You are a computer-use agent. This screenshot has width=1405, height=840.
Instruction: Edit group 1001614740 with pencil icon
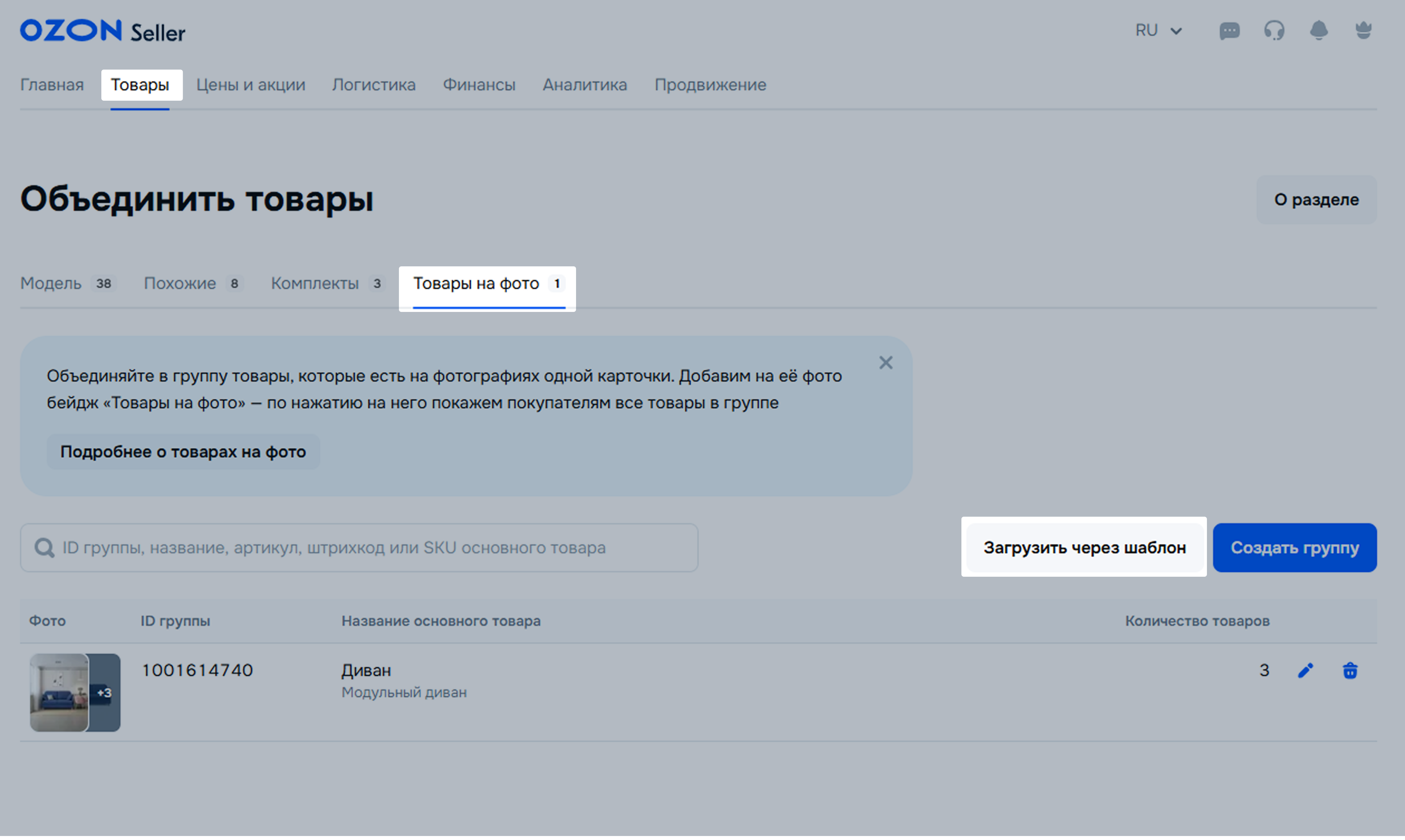pyautogui.click(x=1305, y=671)
